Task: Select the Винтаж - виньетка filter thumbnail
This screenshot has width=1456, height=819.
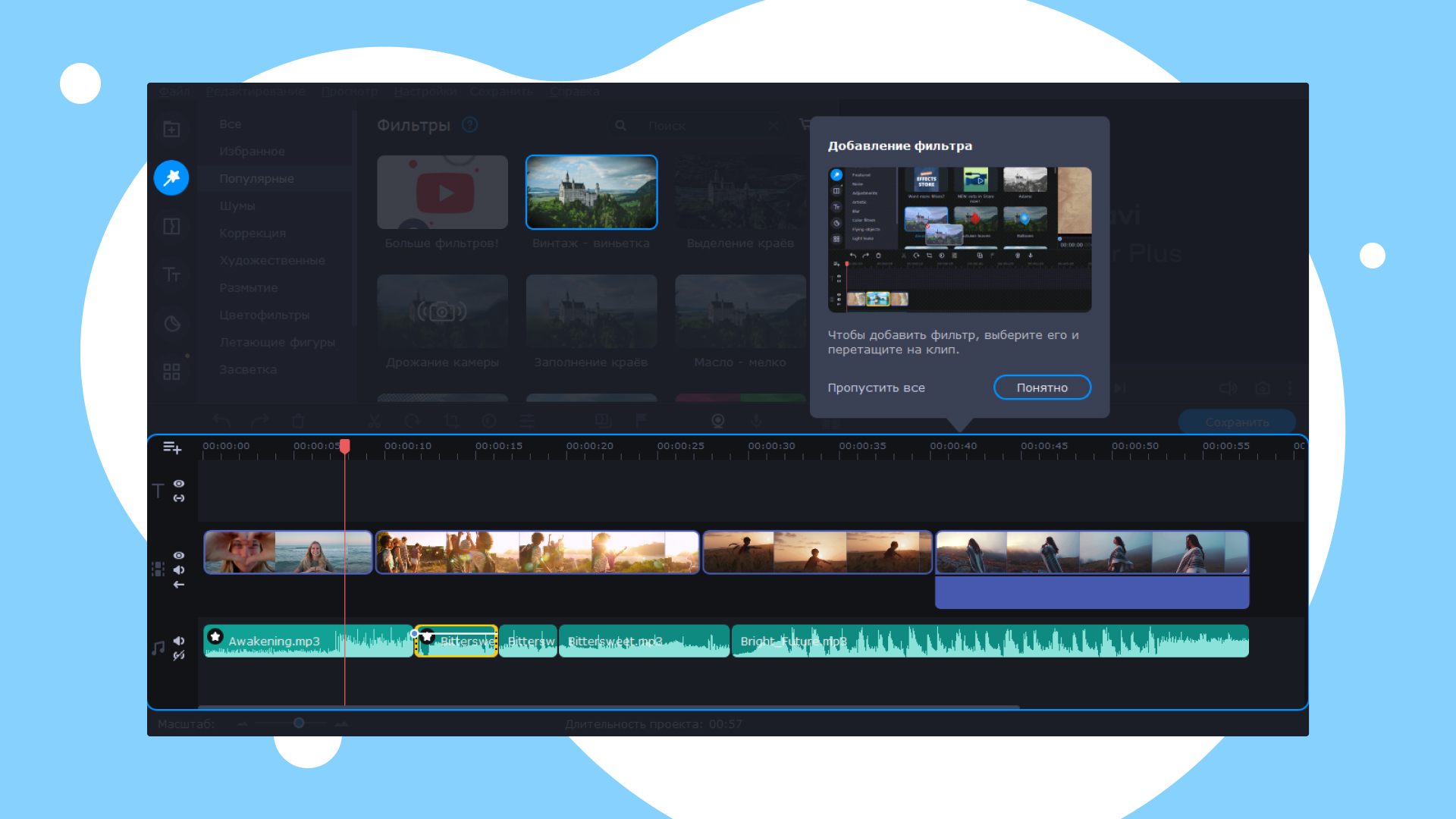Action: point(591,192)
